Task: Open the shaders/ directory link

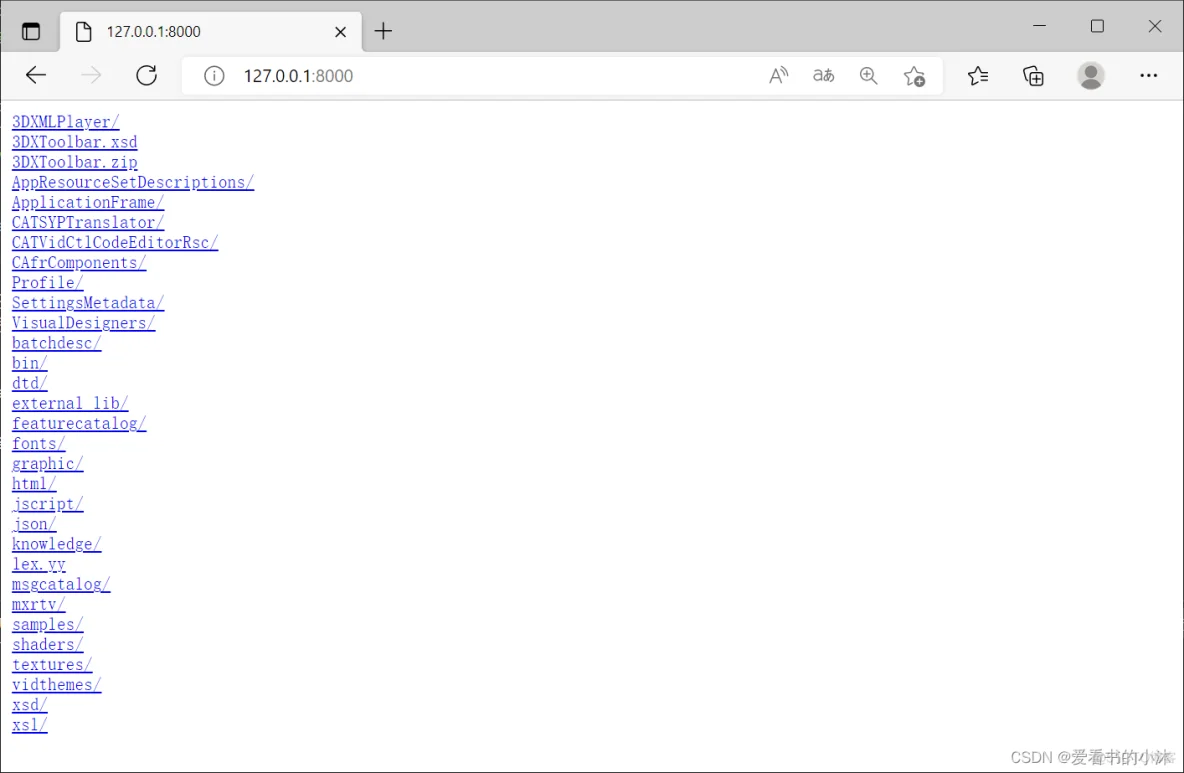Action: pyautogui.click(x=48, y=645)
